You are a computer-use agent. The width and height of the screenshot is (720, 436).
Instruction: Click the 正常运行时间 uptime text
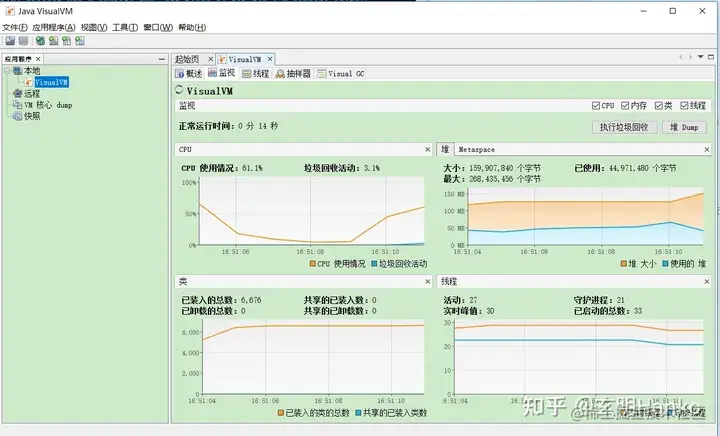coord(228,126)
